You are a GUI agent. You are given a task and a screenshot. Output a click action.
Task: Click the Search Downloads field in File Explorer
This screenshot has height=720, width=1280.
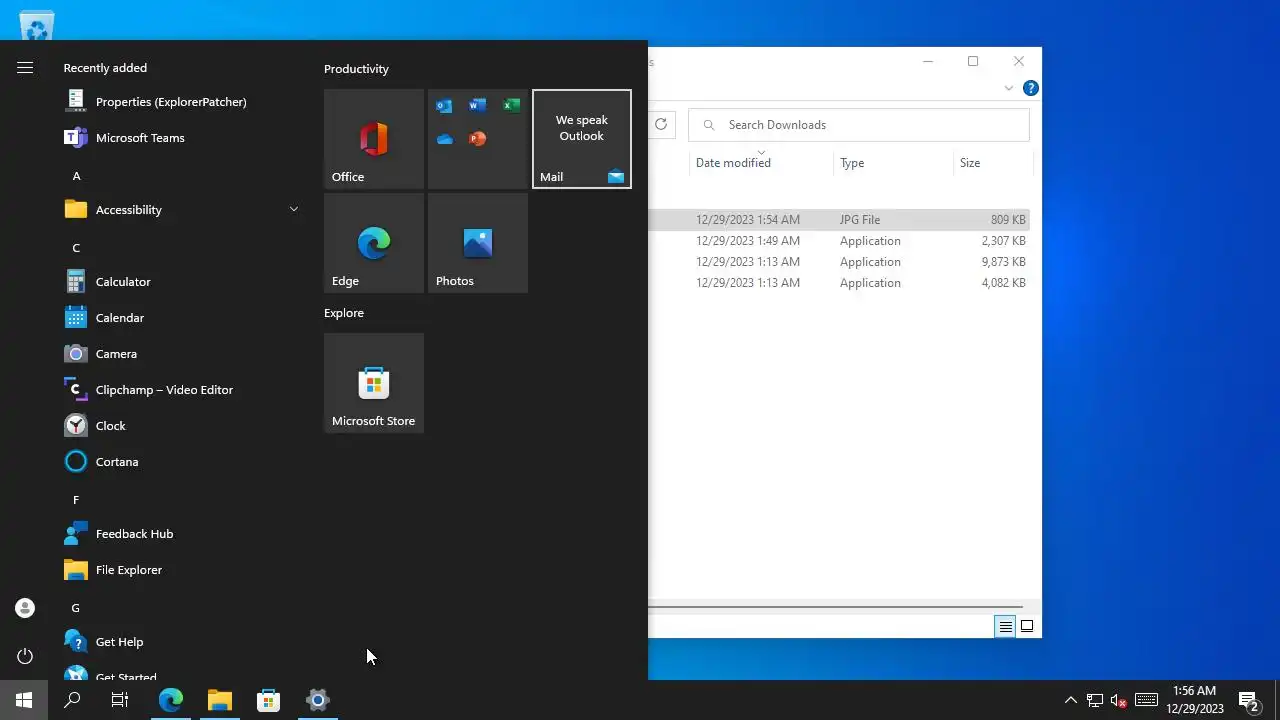click(x=859, y=125)
